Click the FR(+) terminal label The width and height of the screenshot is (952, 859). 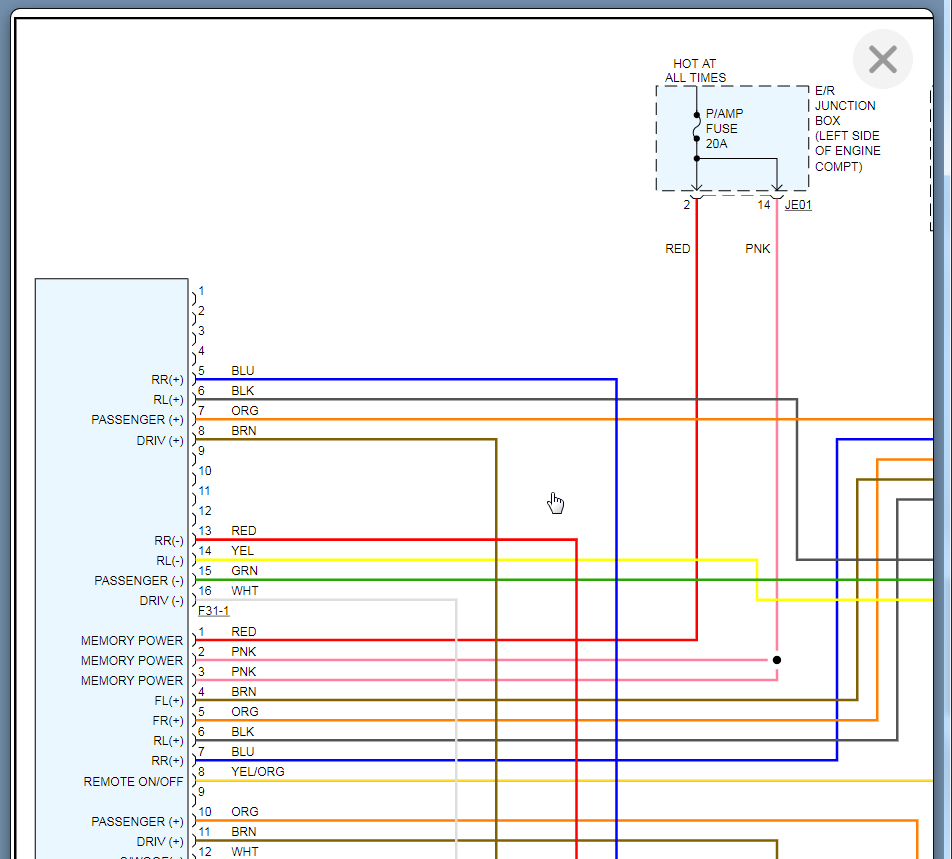point(167,721)
